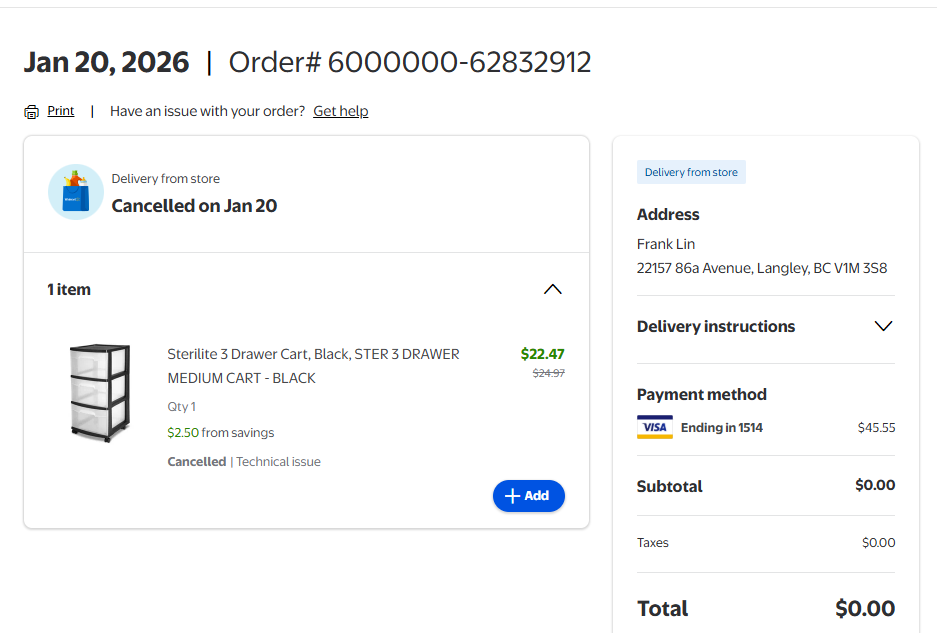Click the Cancelled on Jan 20 heading
Screen dimensions: 937x633
point(194,206)
